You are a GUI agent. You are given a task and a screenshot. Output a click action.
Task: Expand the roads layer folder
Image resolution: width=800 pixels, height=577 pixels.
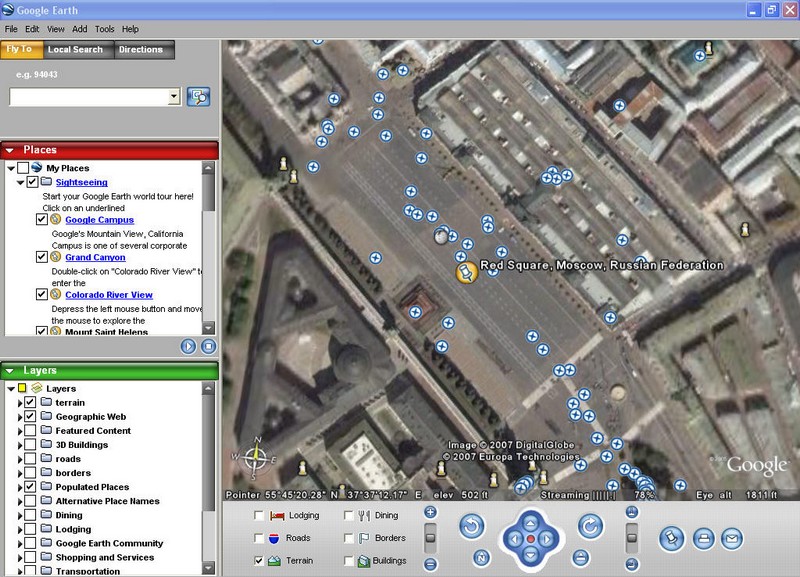[x=20, y=459]
